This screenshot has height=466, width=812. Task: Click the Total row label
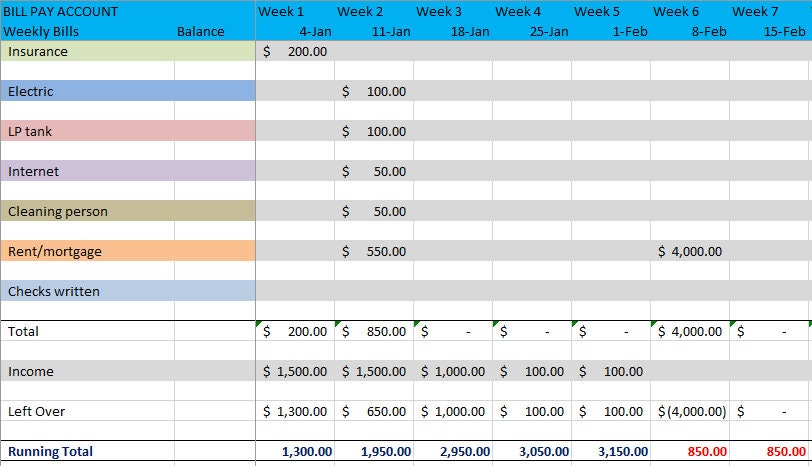coord(23,331)
